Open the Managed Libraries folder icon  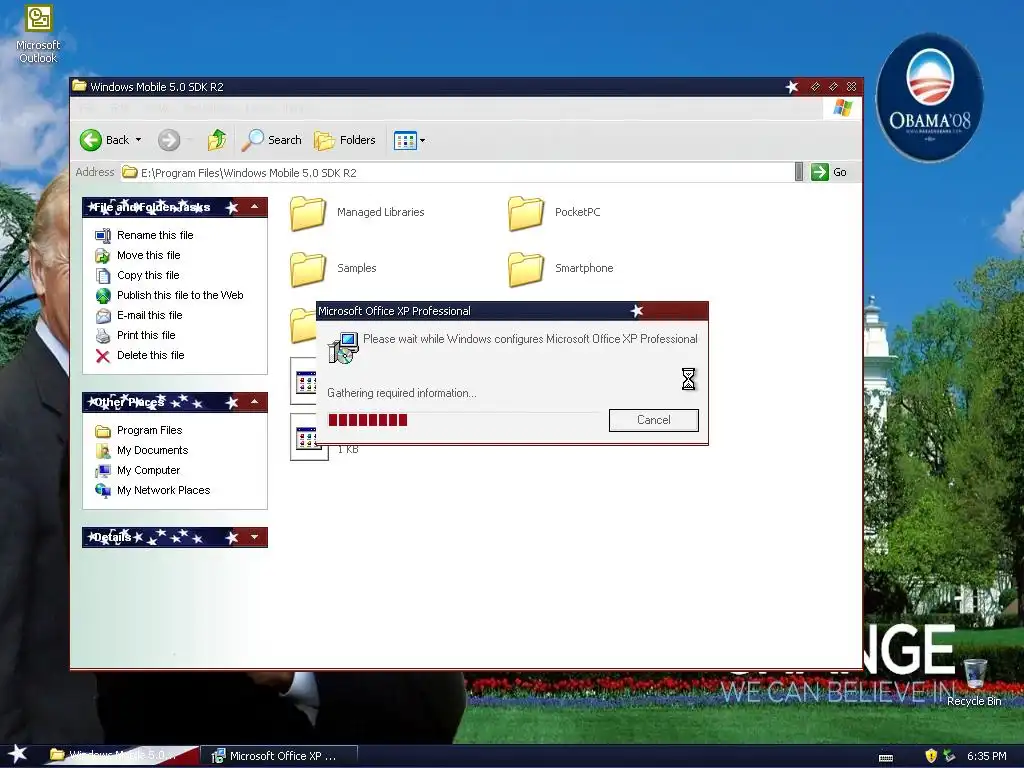click(308, 213)
